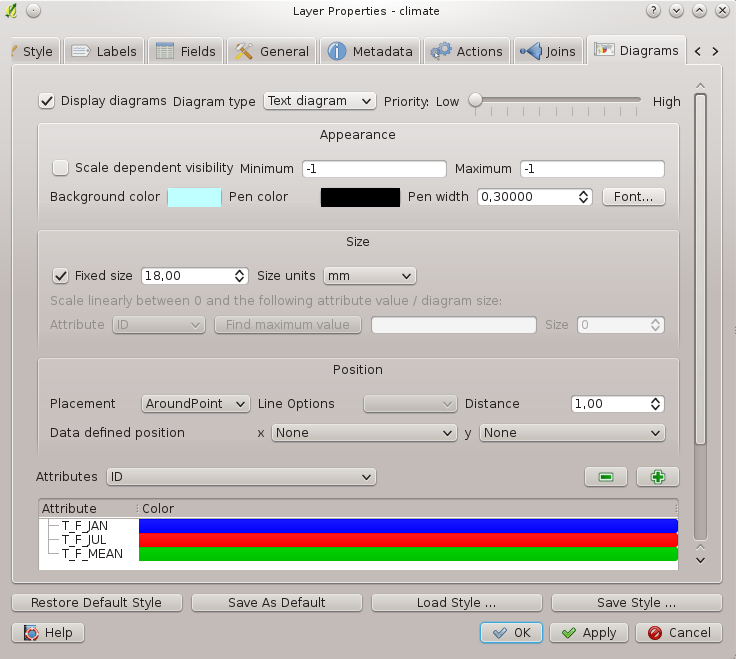Click the Minimum scale input field

pos(374,169)
